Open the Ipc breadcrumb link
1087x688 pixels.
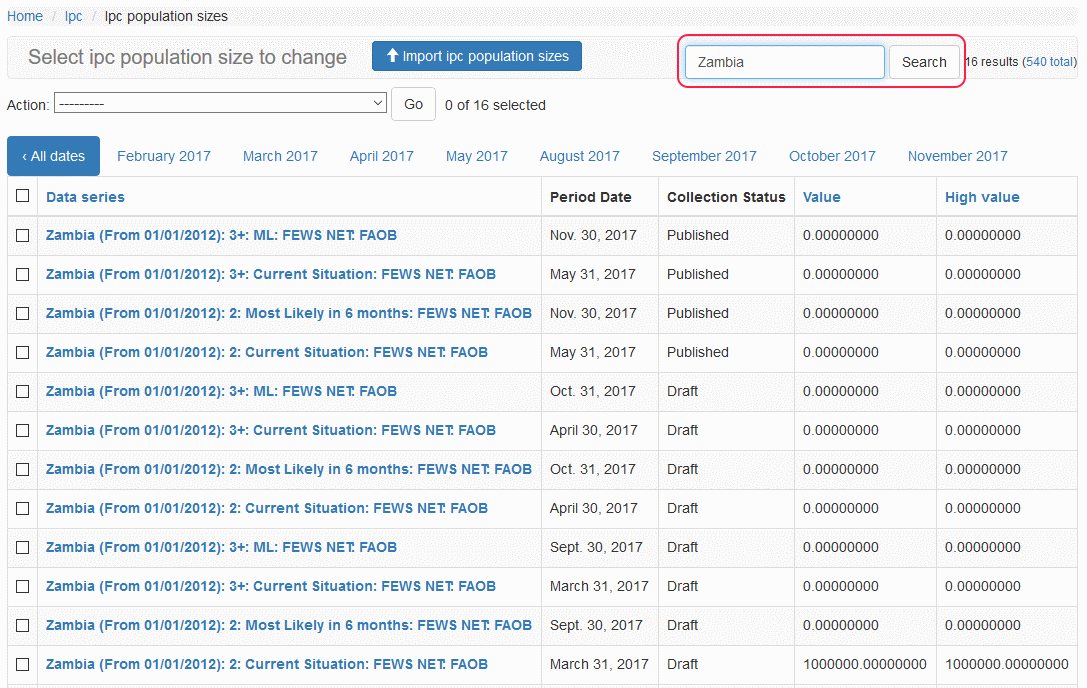(x=73, y=16)
